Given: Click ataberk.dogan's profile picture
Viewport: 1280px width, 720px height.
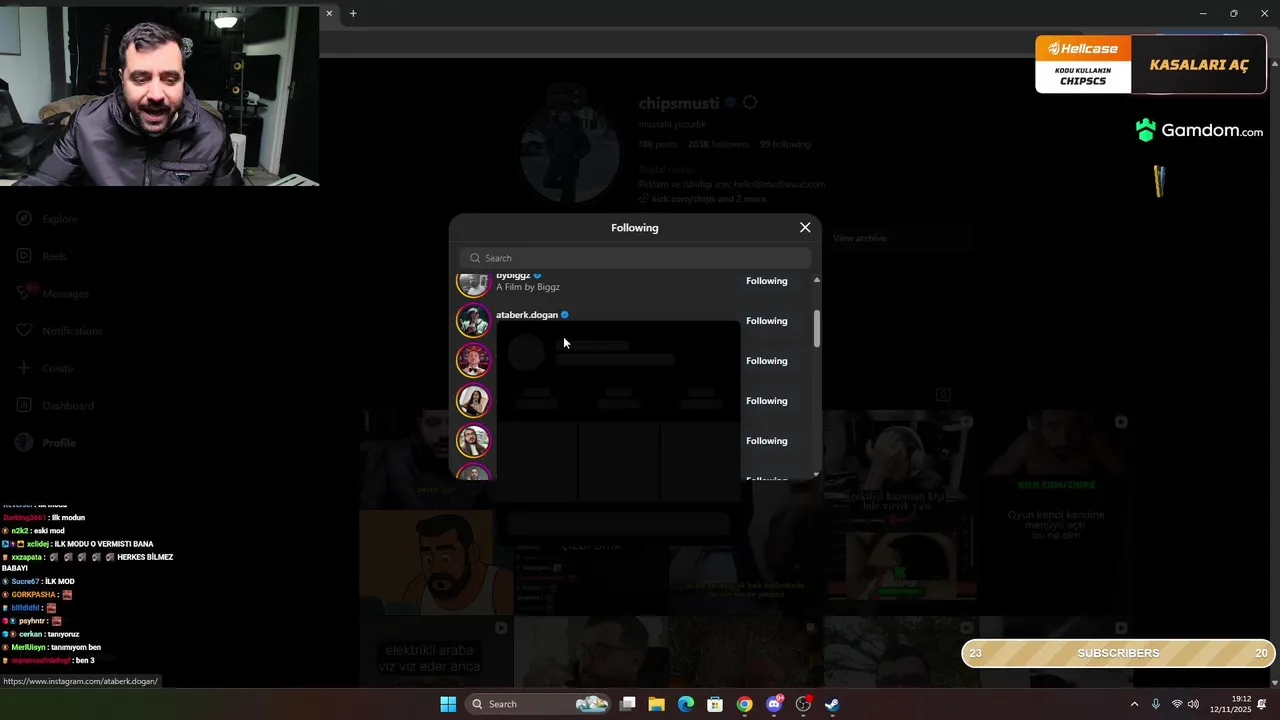Looking at the screenshot, I should point(473,321).
